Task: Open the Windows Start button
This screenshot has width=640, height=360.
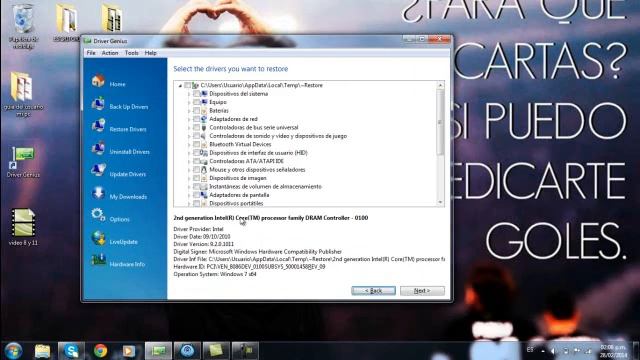Action: pos(13,351)
